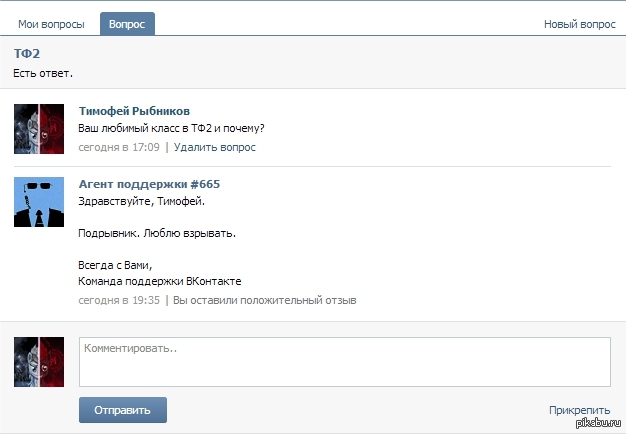Click your avatar beside the comment box
This screenshot has width=626, height=434.
click(39, 362)
